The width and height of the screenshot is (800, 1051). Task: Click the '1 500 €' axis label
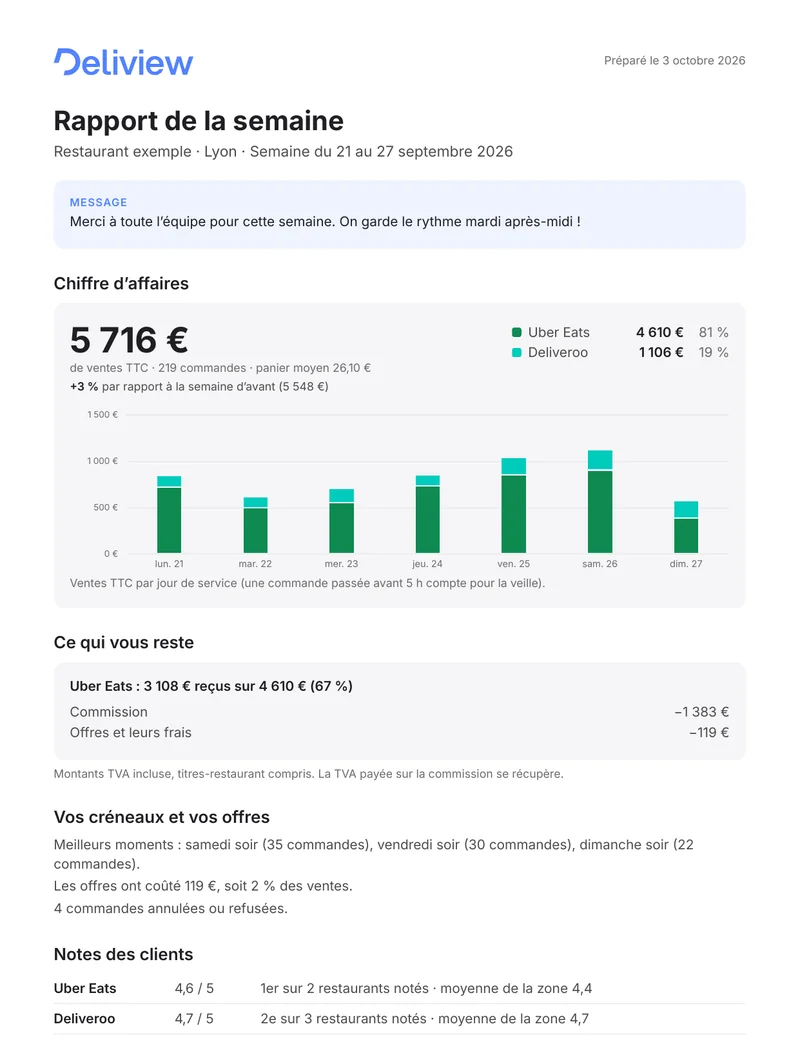103,415
